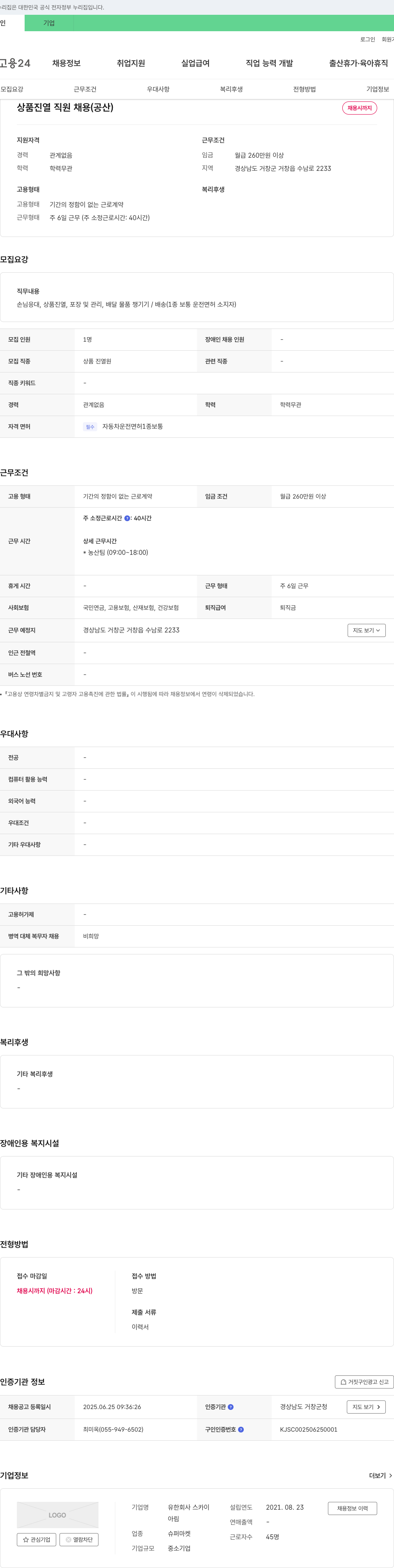
Task: Click the wage text 월급 260만원 이상 in 근무조건 table
Action: [x=303, y=496]
